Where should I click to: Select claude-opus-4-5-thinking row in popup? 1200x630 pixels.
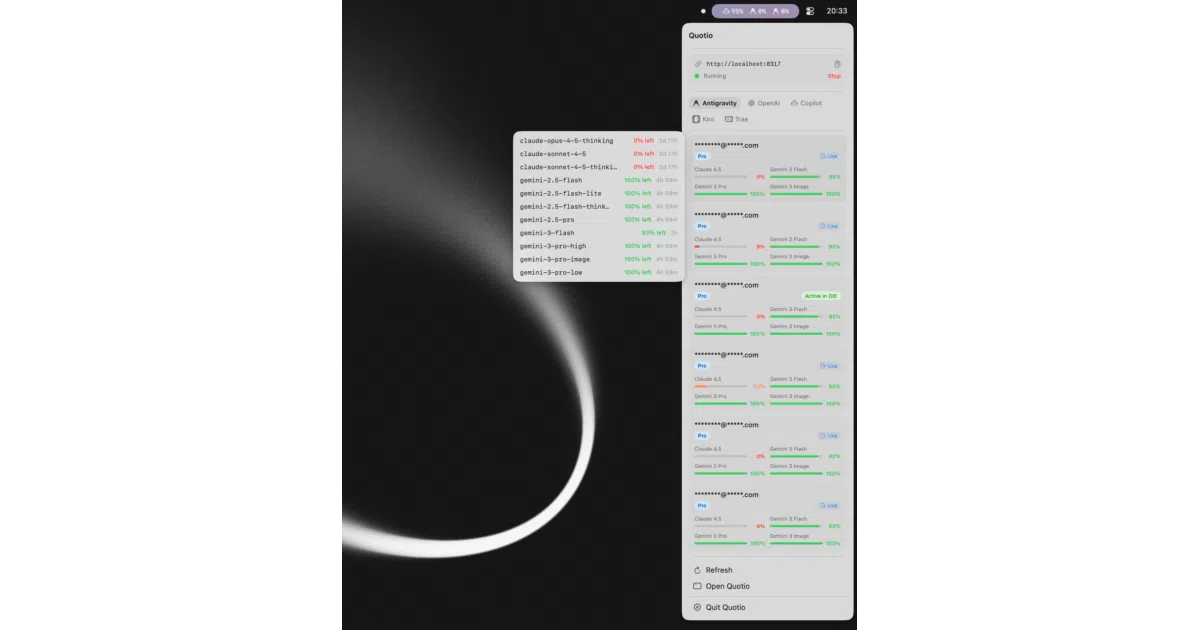598,141
